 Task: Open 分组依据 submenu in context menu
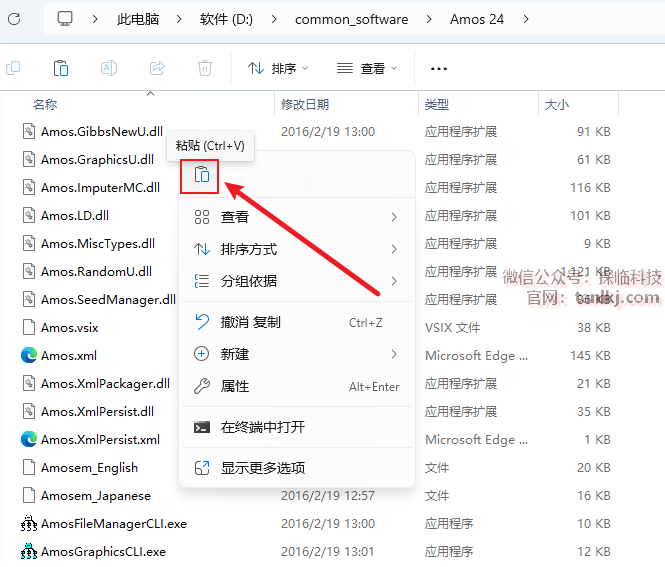[296, 281]
